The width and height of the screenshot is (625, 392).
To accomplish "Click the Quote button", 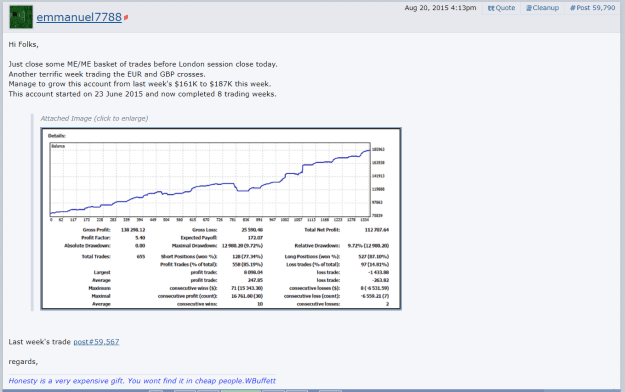I will point(501,8).
